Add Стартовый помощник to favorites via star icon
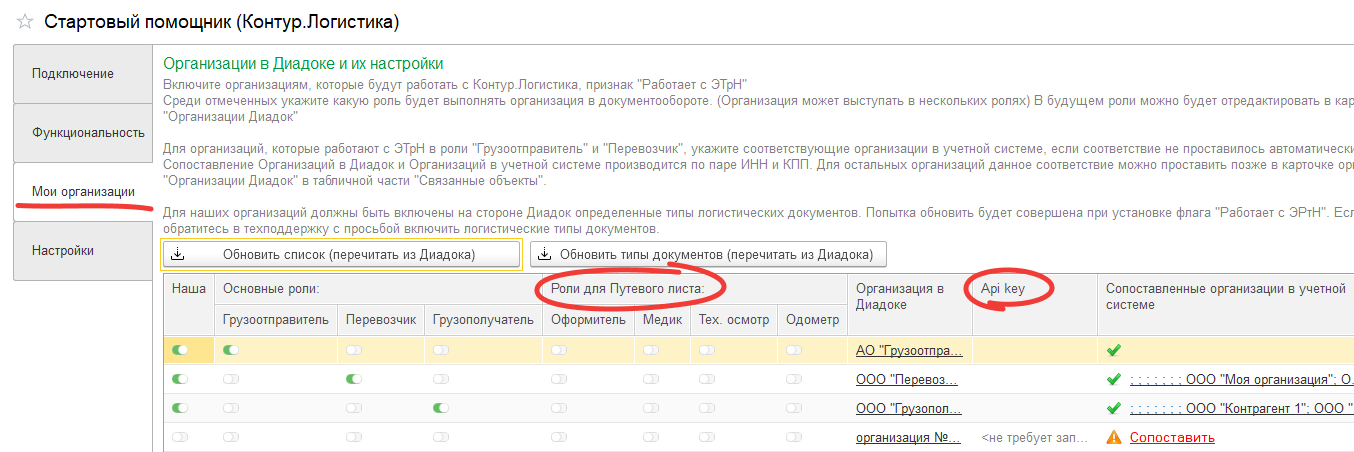The height and width of the screenshot is (452, 1354). click(25, 21)
